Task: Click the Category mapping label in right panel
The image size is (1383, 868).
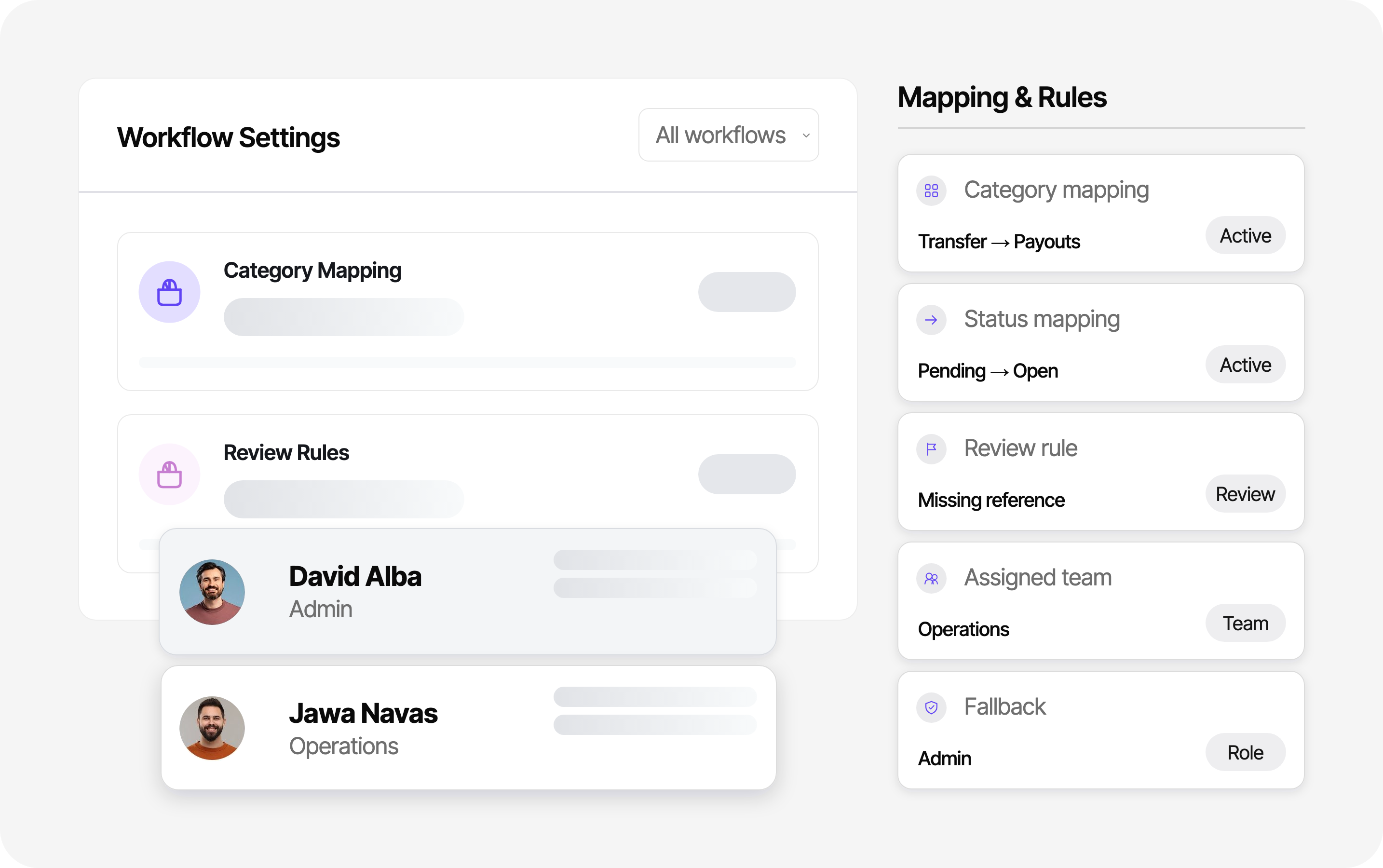Action: point(1057,190)
